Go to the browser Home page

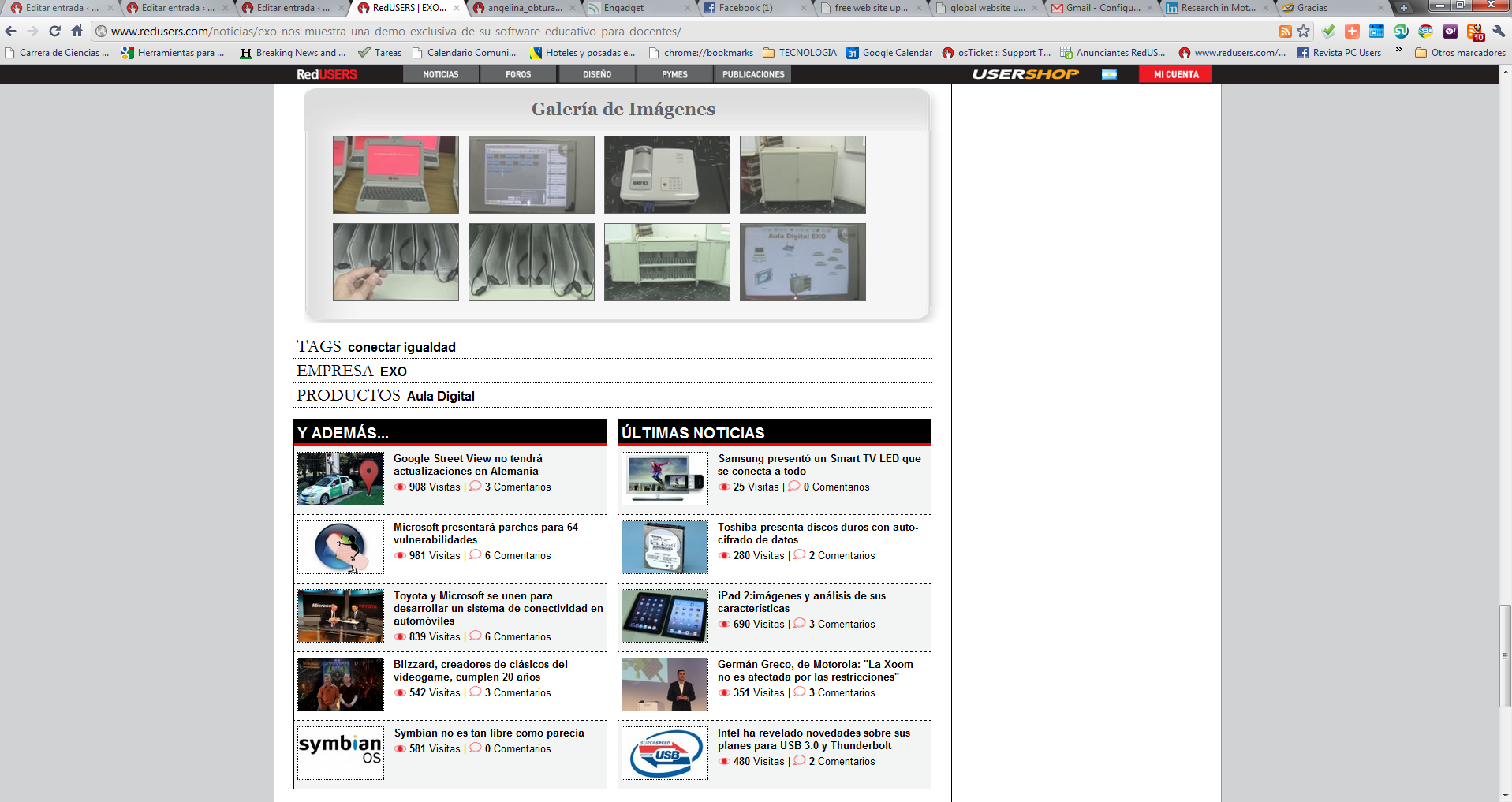tap(77, 32)
